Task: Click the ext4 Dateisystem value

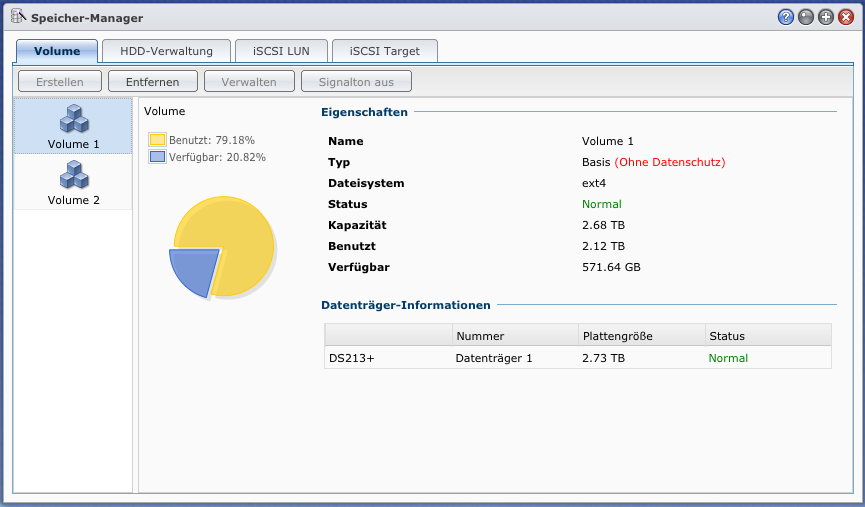Action: coord(594,183)
